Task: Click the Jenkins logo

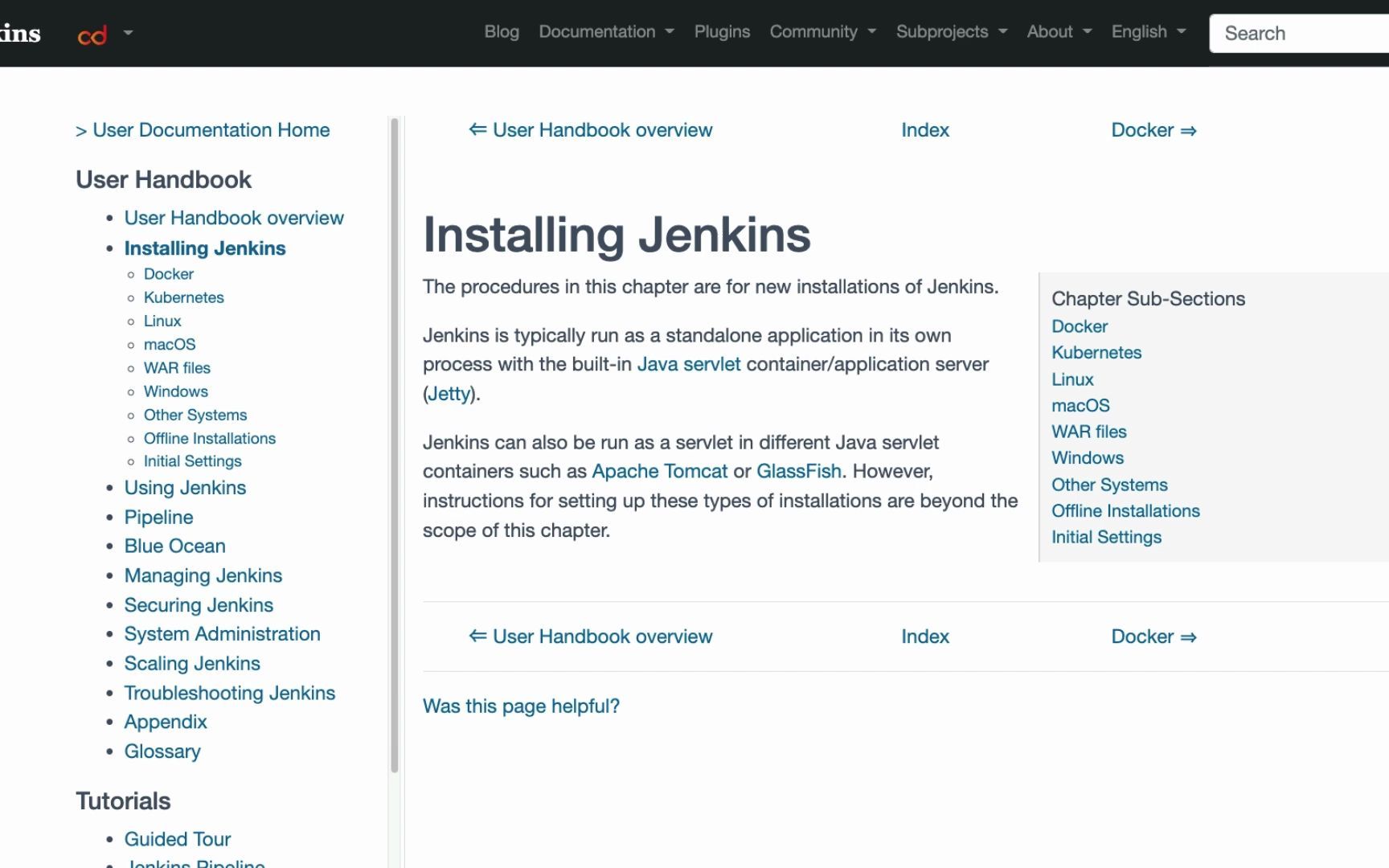Action: pyautogui.click(x=20, y=33)
